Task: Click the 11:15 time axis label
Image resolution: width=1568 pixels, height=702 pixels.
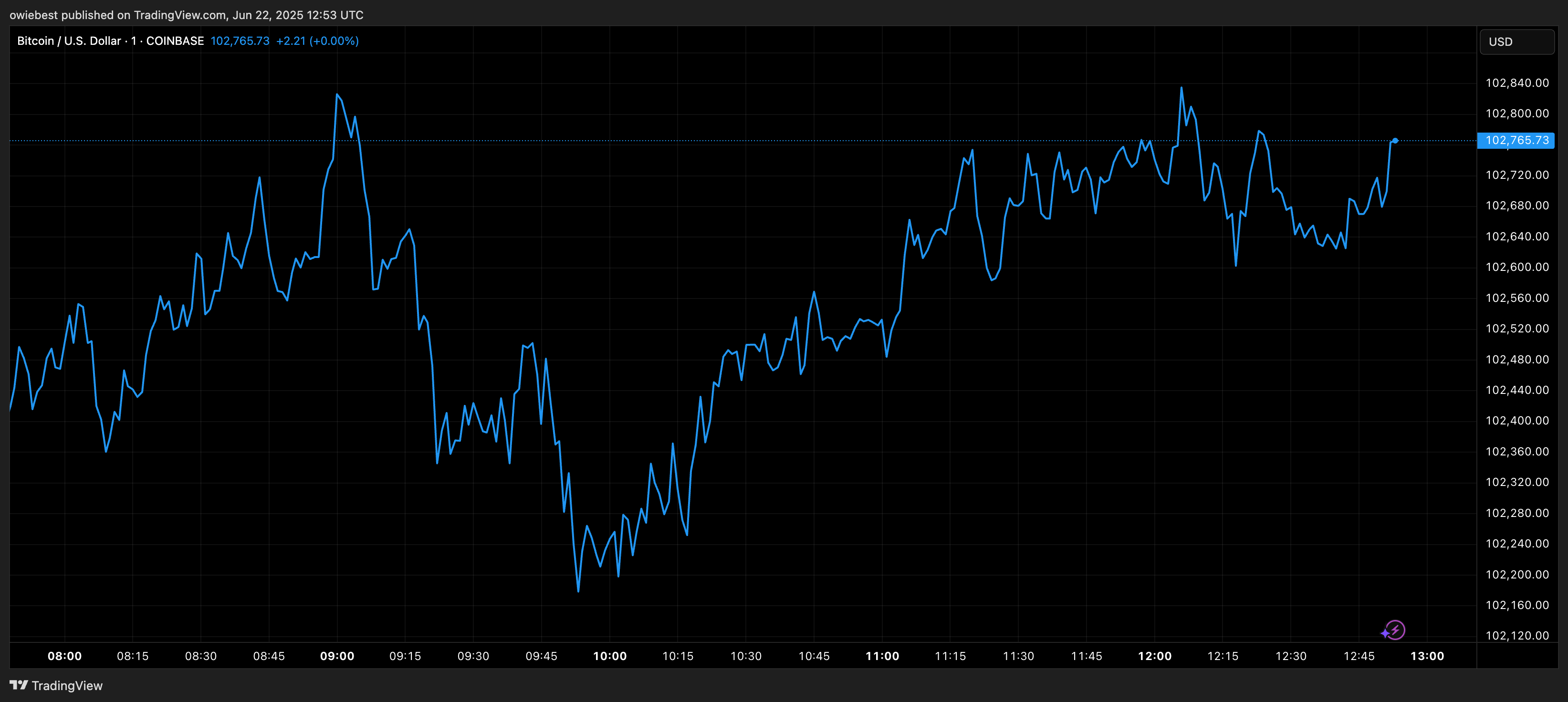Action: [x=950, y=656]
